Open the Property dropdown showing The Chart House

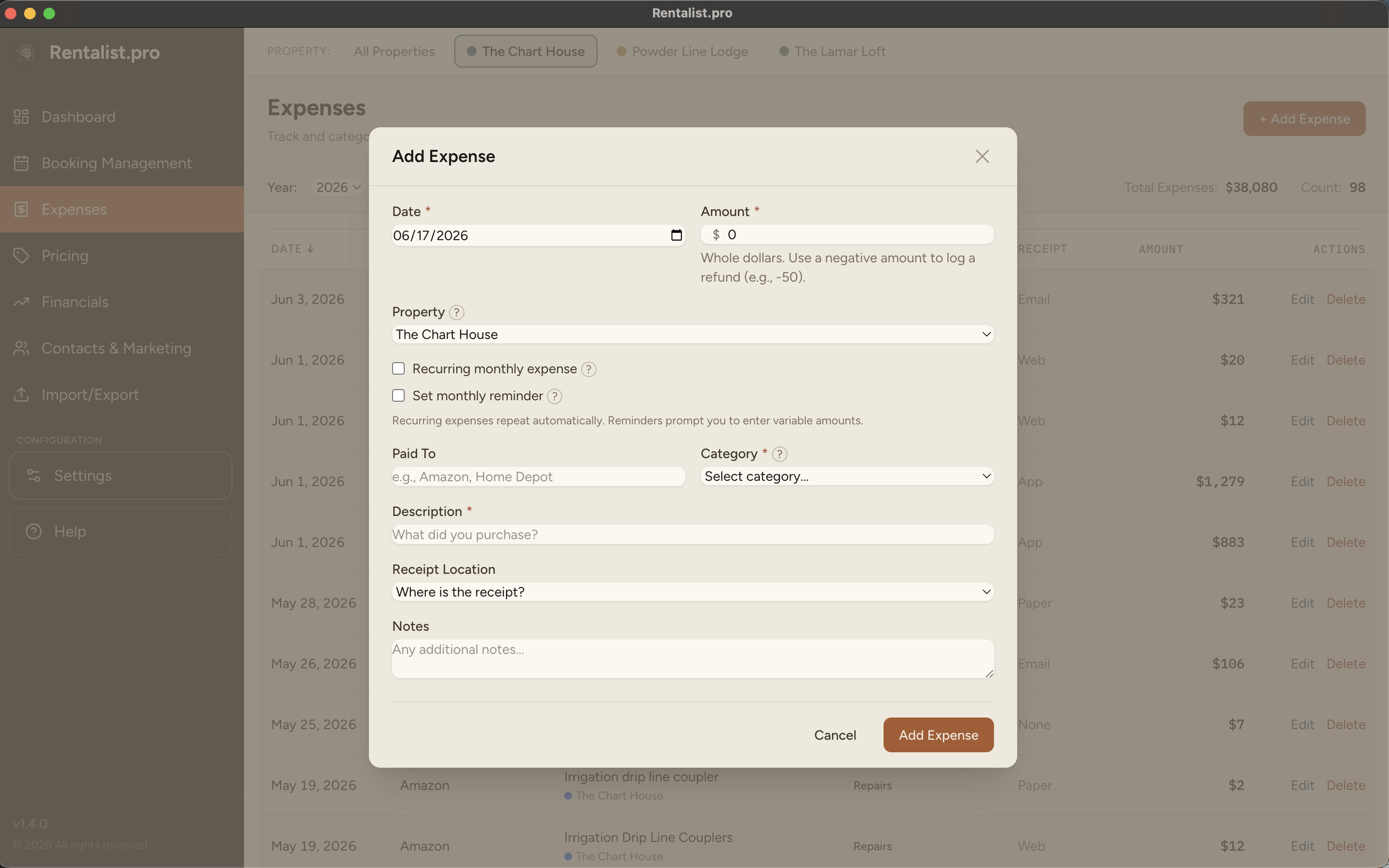tap(693, 334)
